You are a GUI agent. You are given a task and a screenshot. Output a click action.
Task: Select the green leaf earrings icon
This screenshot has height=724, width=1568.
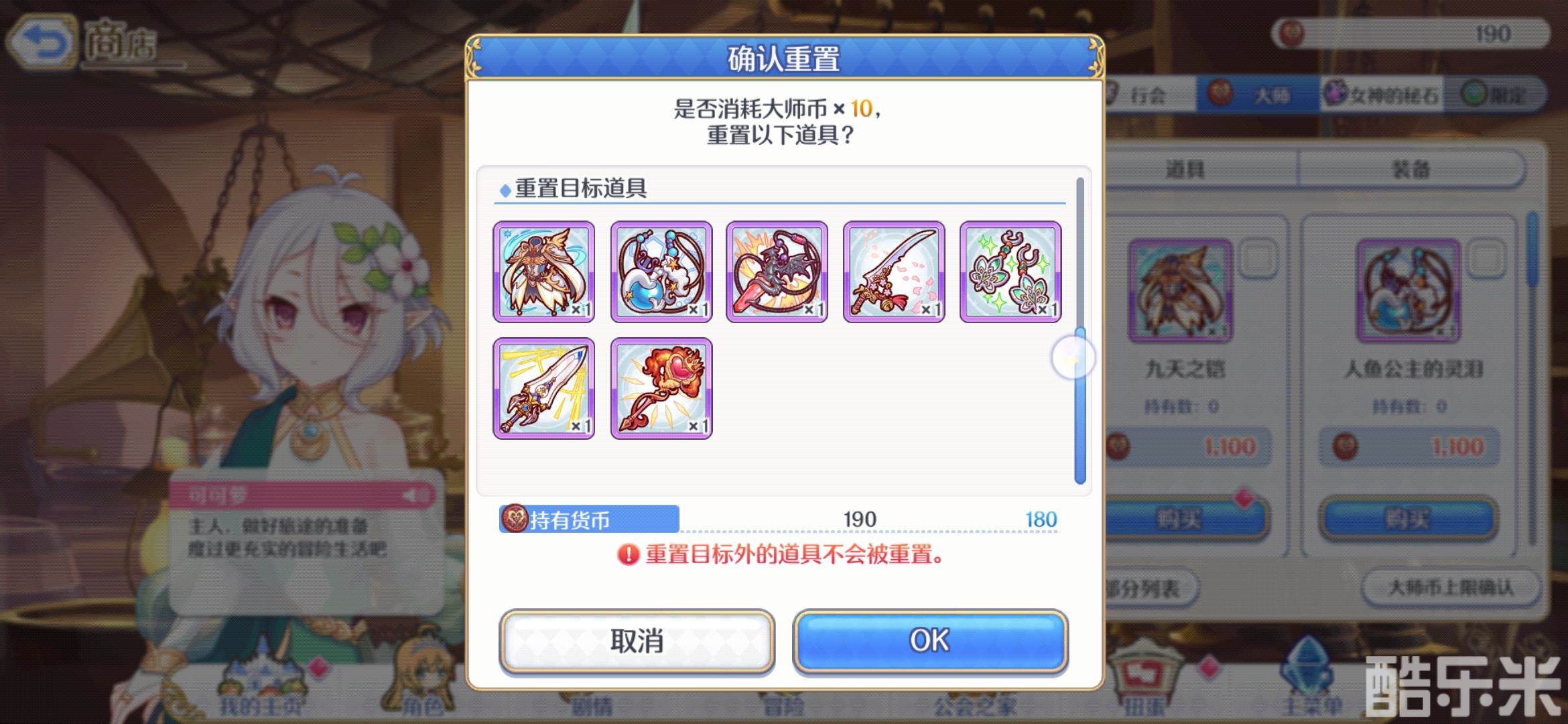tap(1010, 271)
